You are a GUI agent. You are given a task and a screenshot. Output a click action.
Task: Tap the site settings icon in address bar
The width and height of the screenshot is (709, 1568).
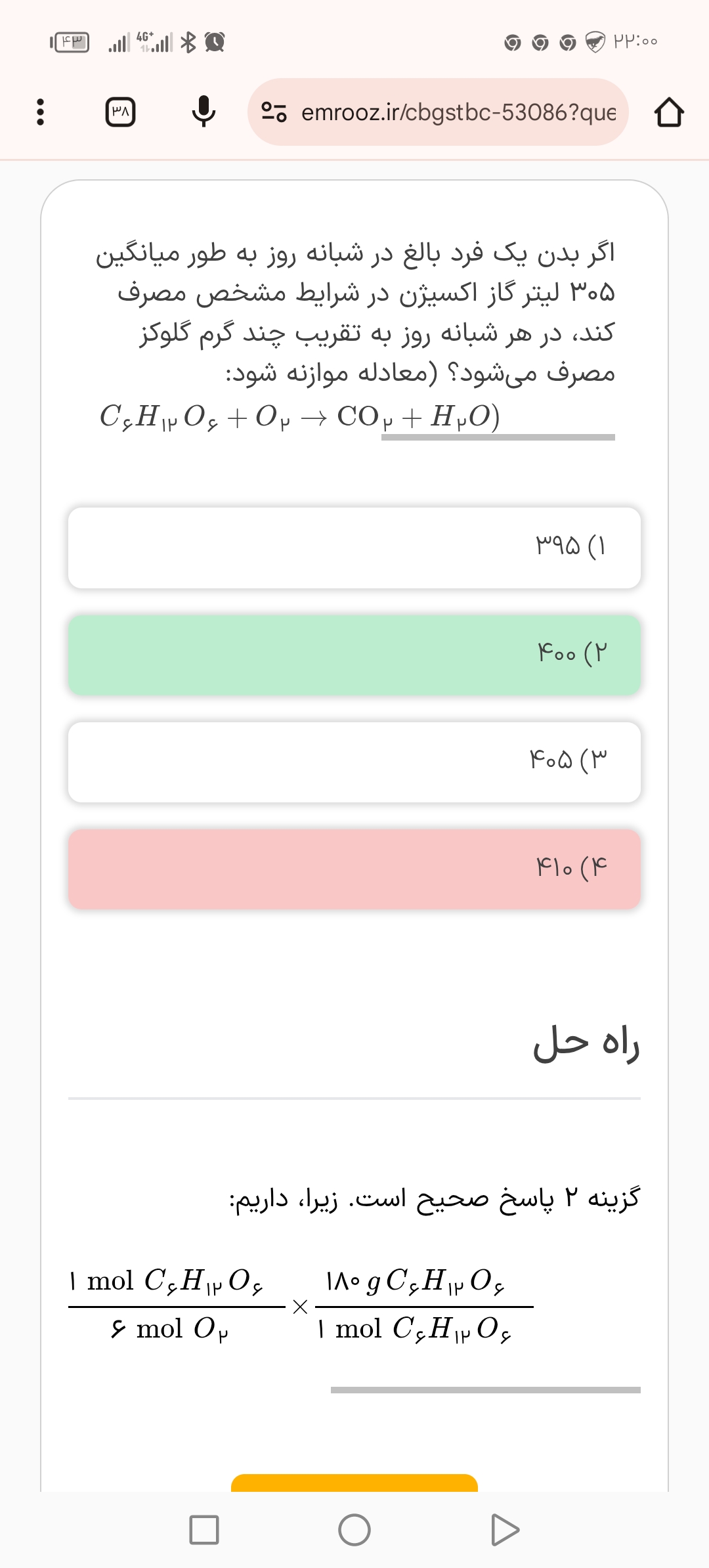click(x=274, y=112)
